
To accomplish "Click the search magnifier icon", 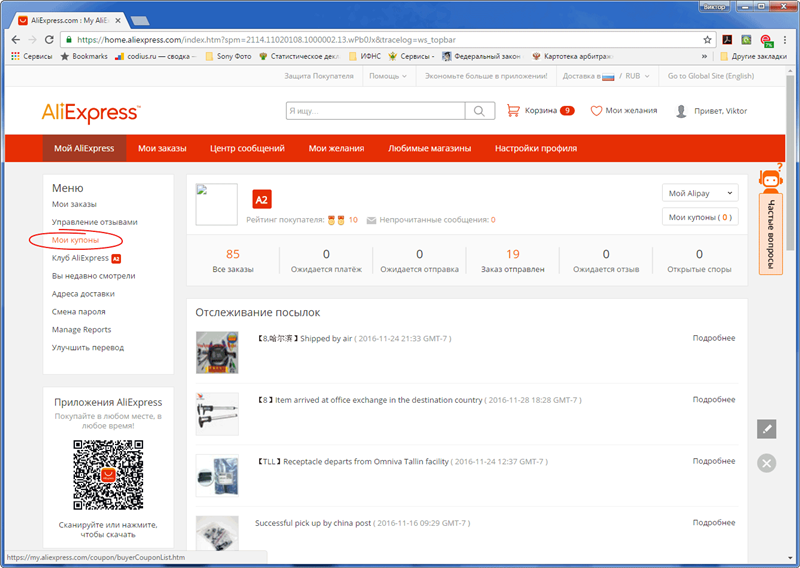I will [x=481, y=111].
